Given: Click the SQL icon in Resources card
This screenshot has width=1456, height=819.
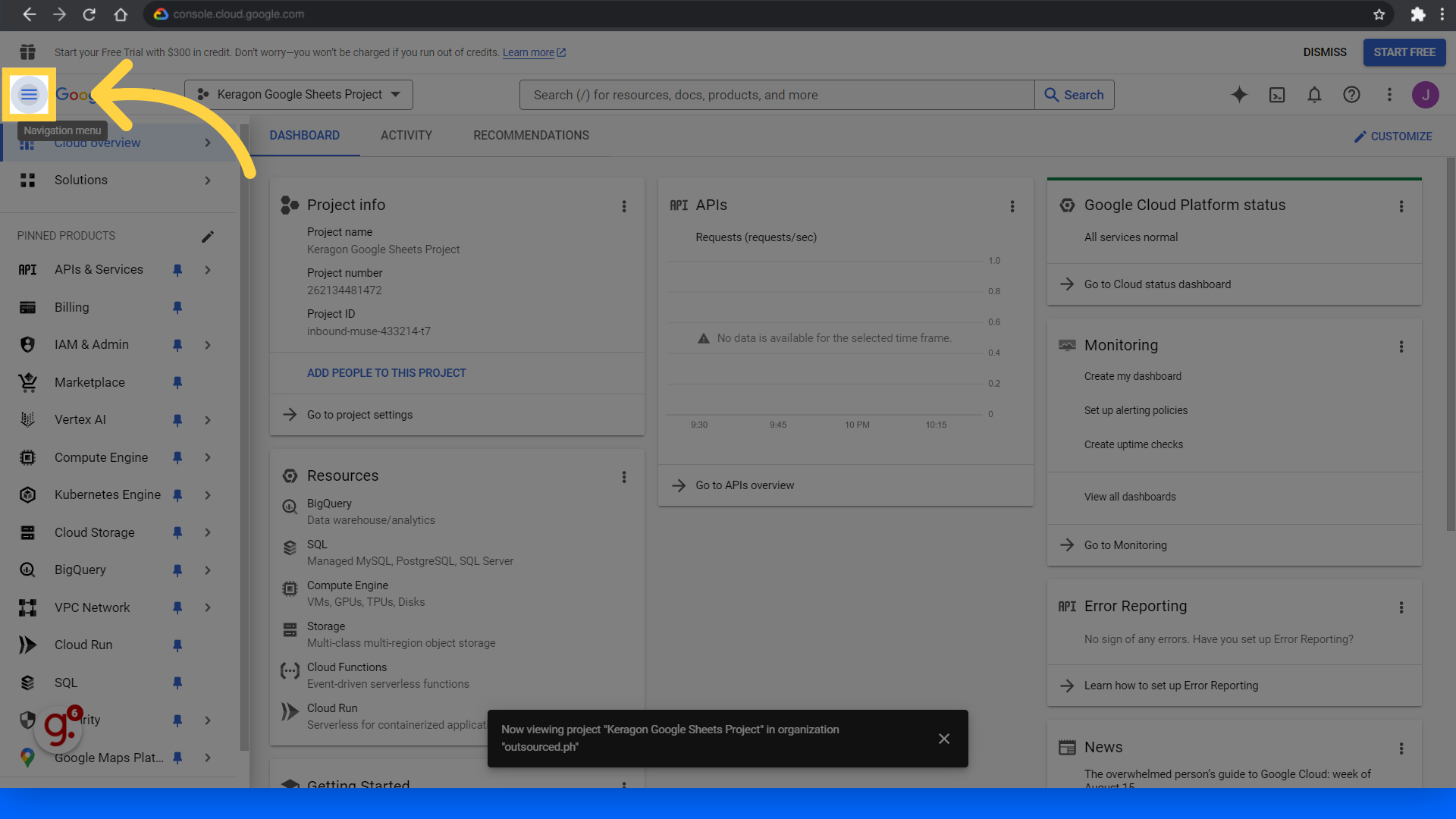Looking at the screenshot, I should coord(290,548).
